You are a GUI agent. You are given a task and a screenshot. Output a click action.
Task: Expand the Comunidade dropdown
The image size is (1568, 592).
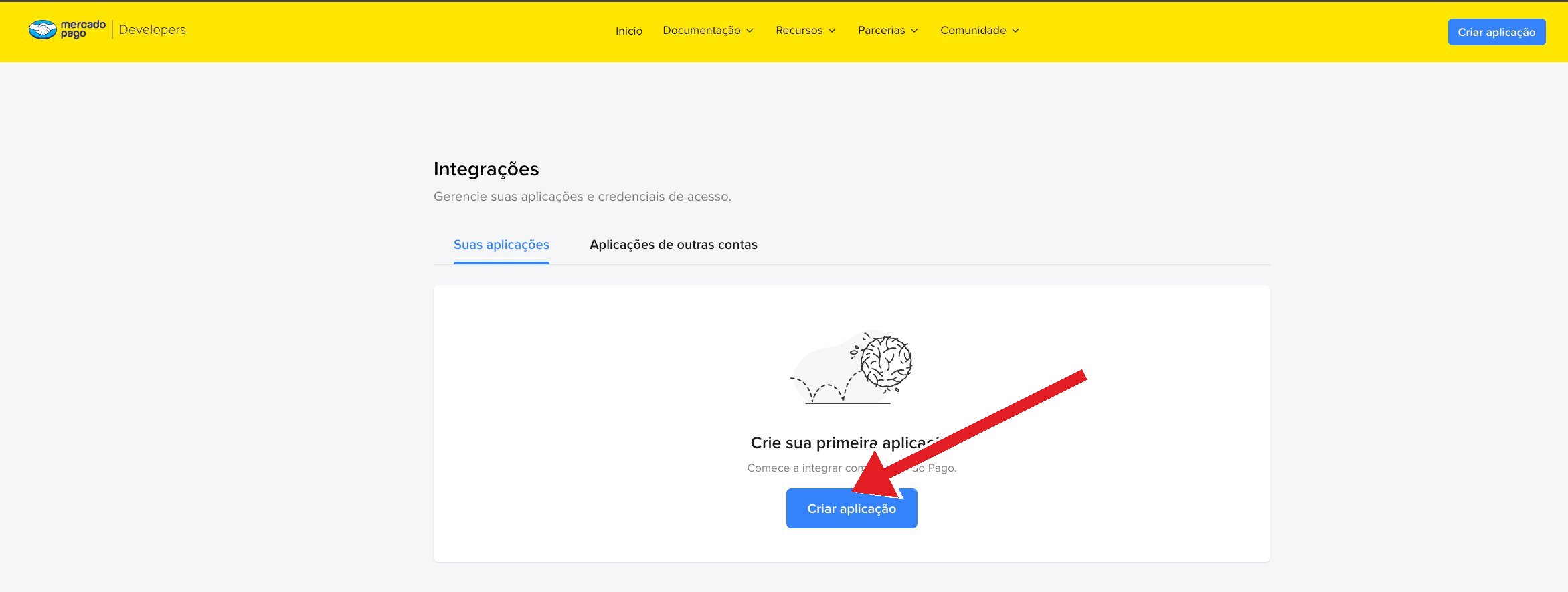[980, 31]
